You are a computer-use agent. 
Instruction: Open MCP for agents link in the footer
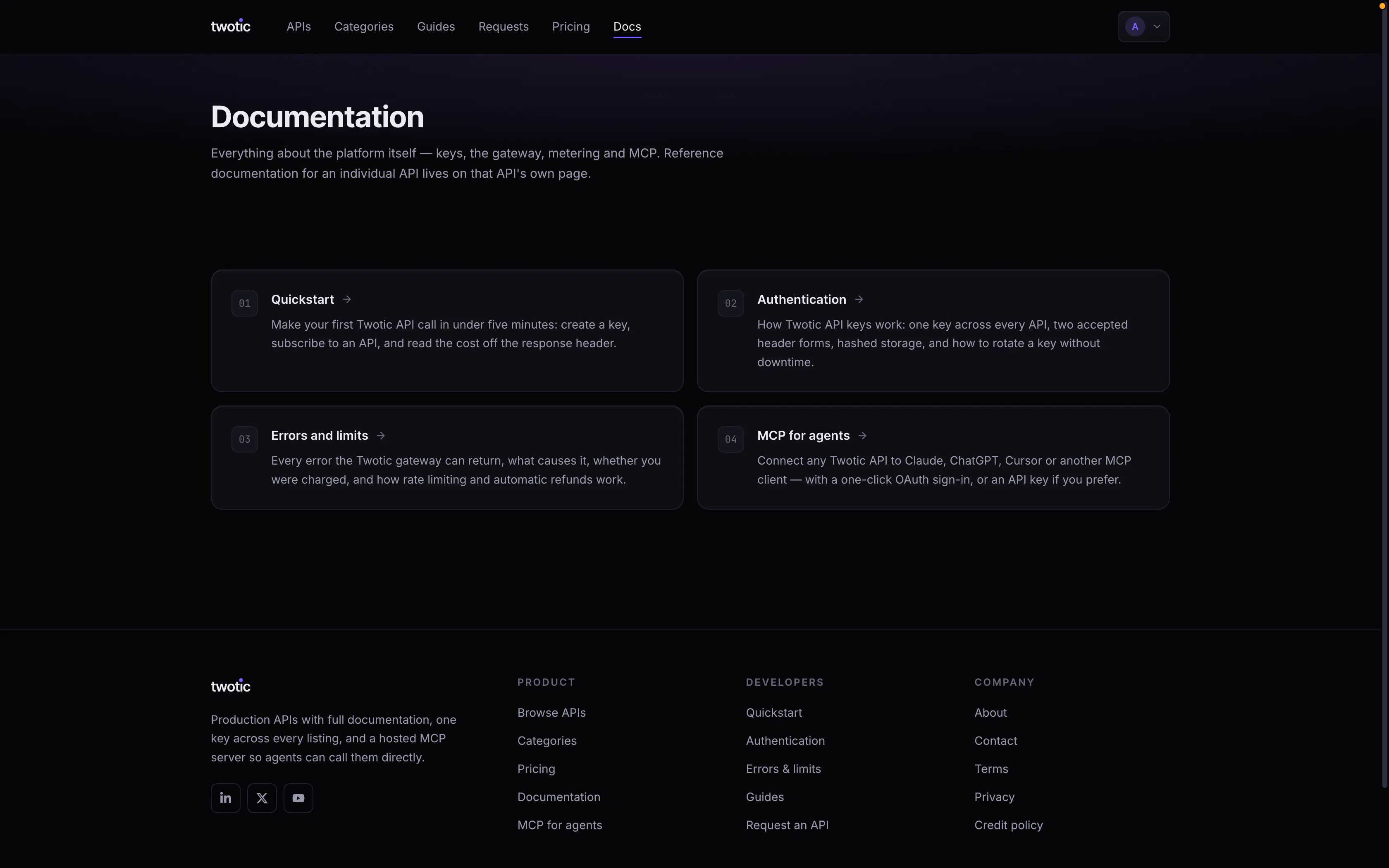[560, 825]
